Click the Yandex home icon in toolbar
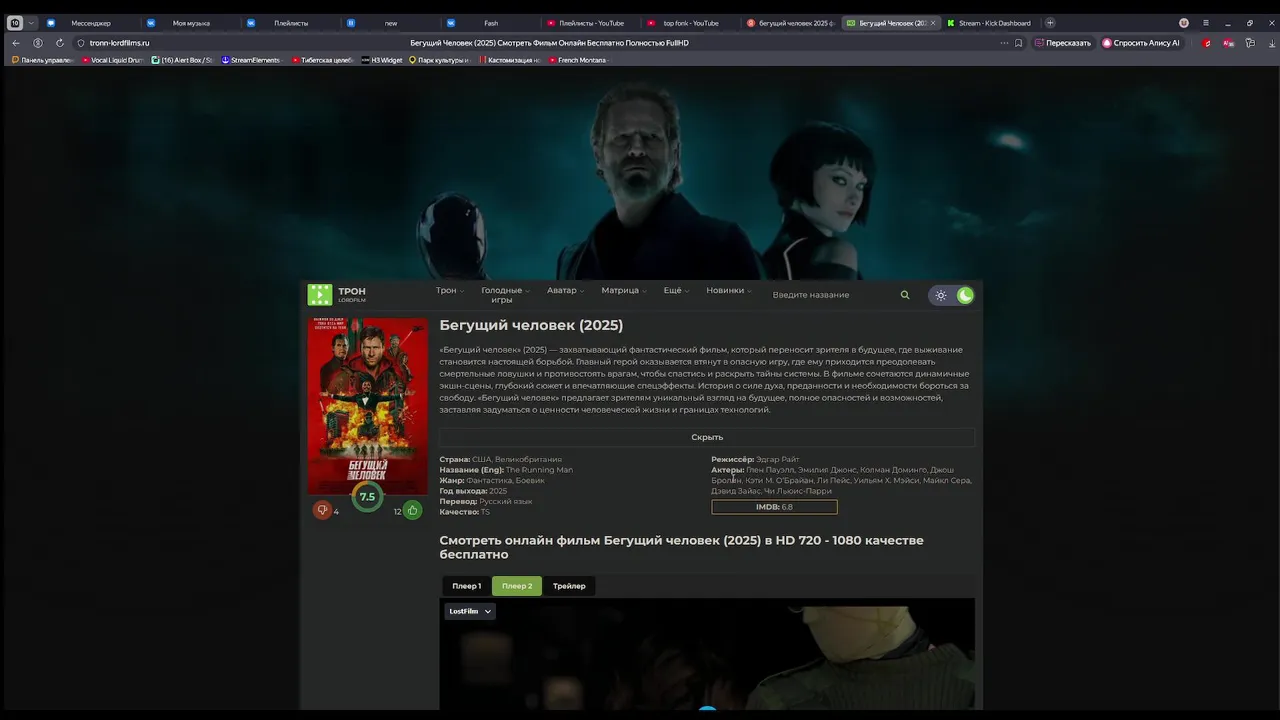This screenshot has width=1280, height=720. pyautogui.click(x=38, y=43)
